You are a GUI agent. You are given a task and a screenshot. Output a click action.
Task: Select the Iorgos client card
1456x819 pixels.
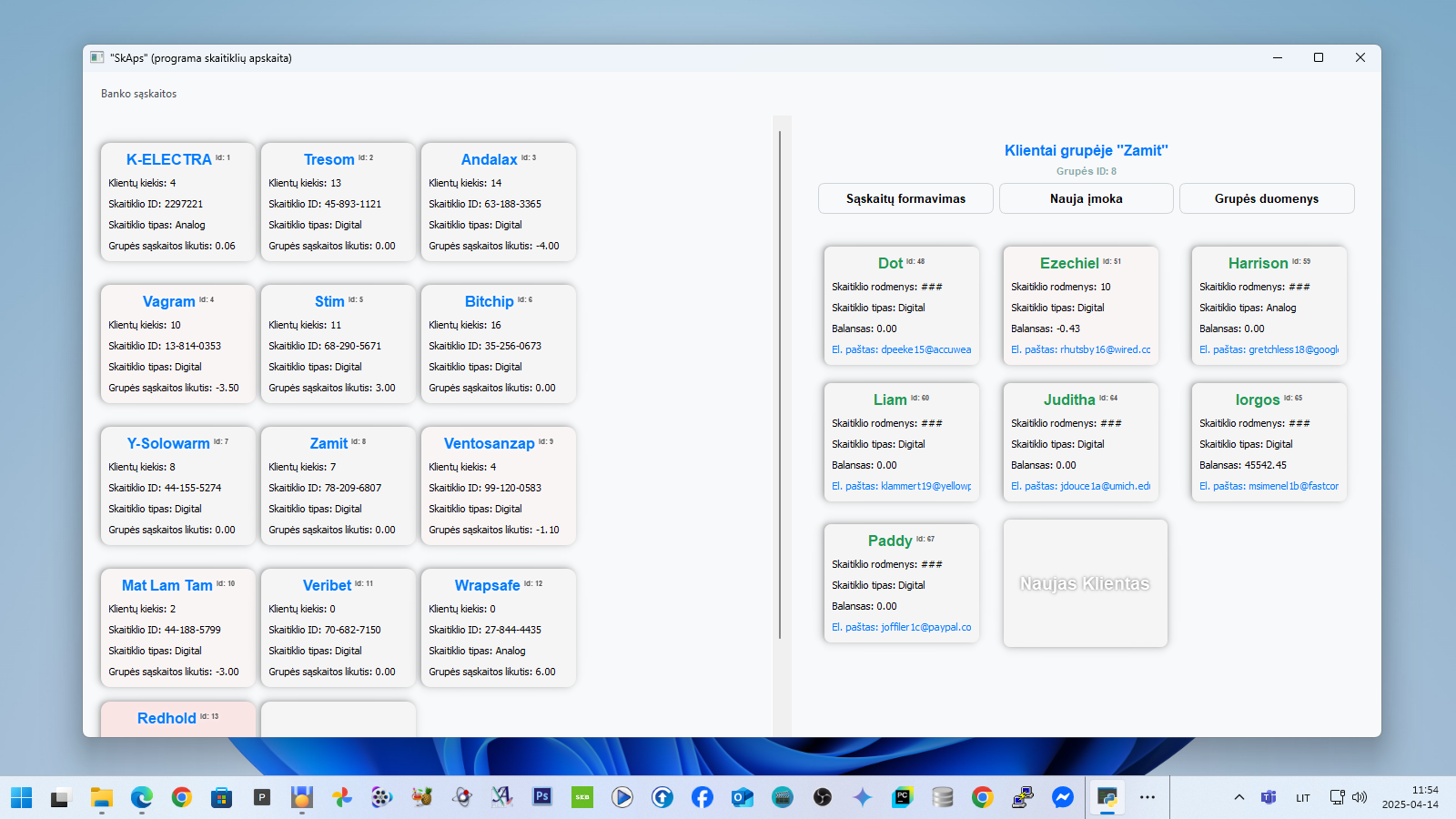point(1269,442)
